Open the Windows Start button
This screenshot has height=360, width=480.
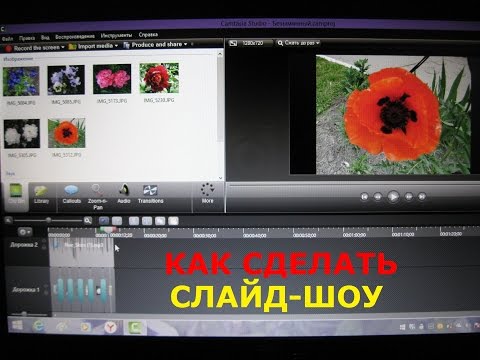[17, 325]
